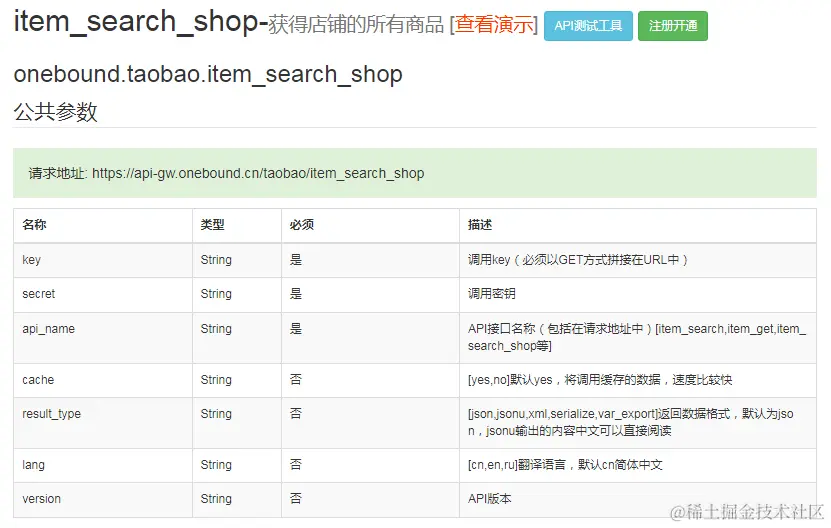Click String type in the version row

pos(216,499)
